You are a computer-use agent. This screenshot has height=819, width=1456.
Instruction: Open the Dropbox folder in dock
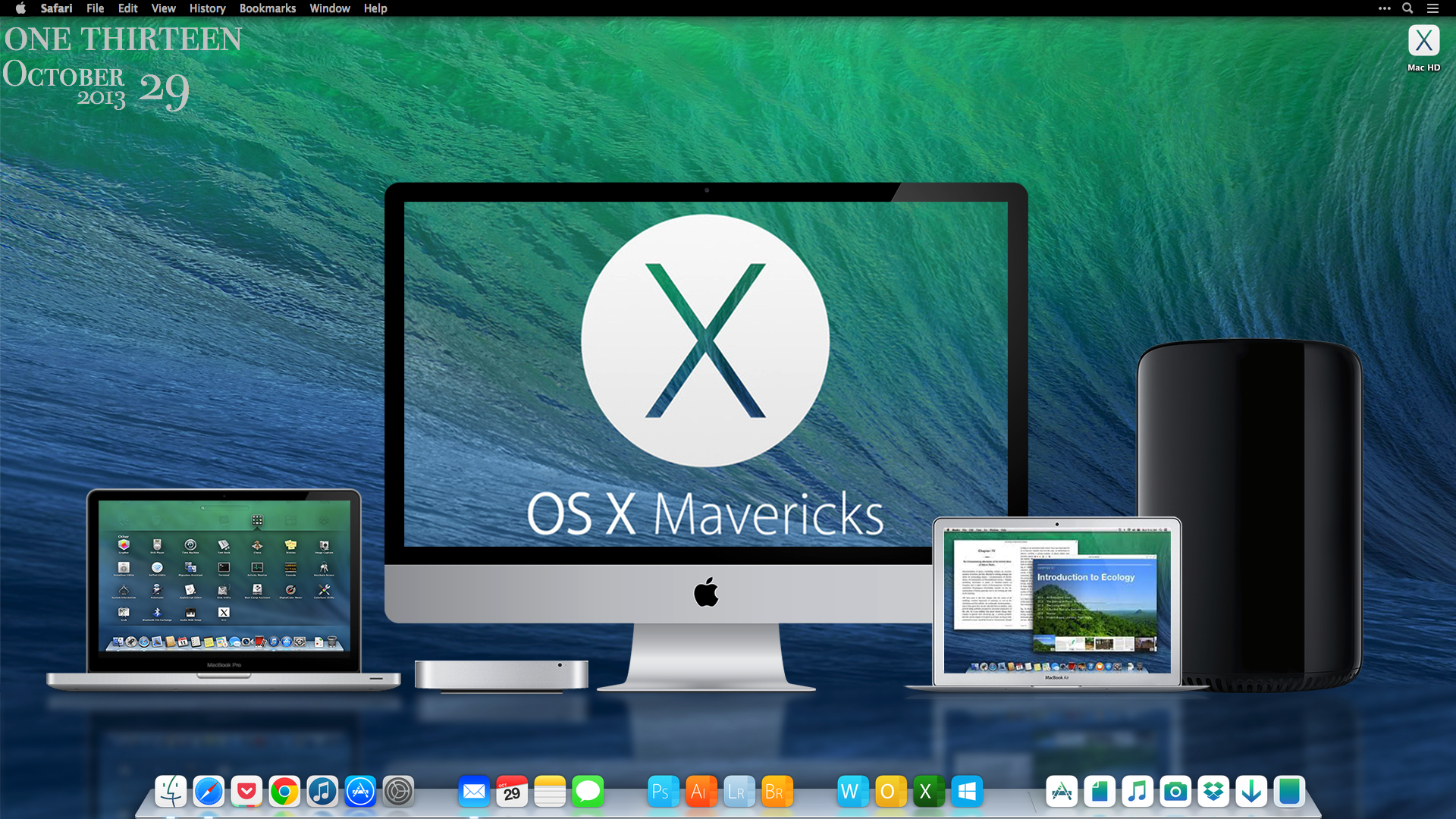[x=1213, y=792]
